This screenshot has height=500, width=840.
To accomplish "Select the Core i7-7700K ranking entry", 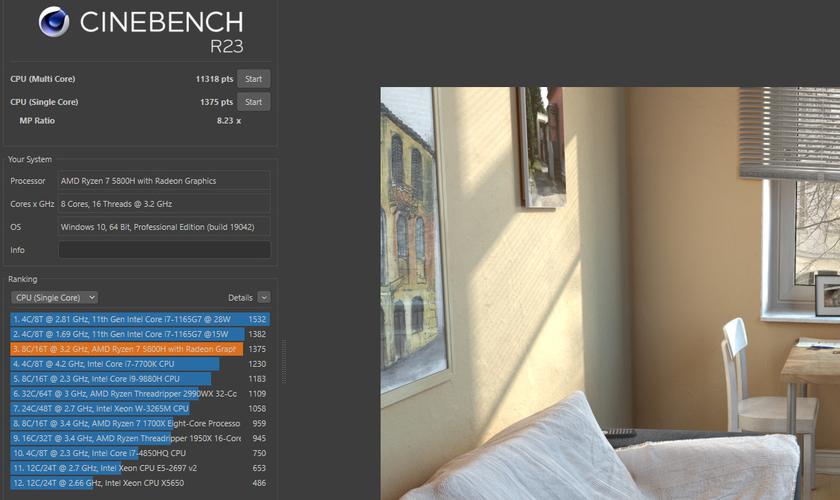I will 140,364.
